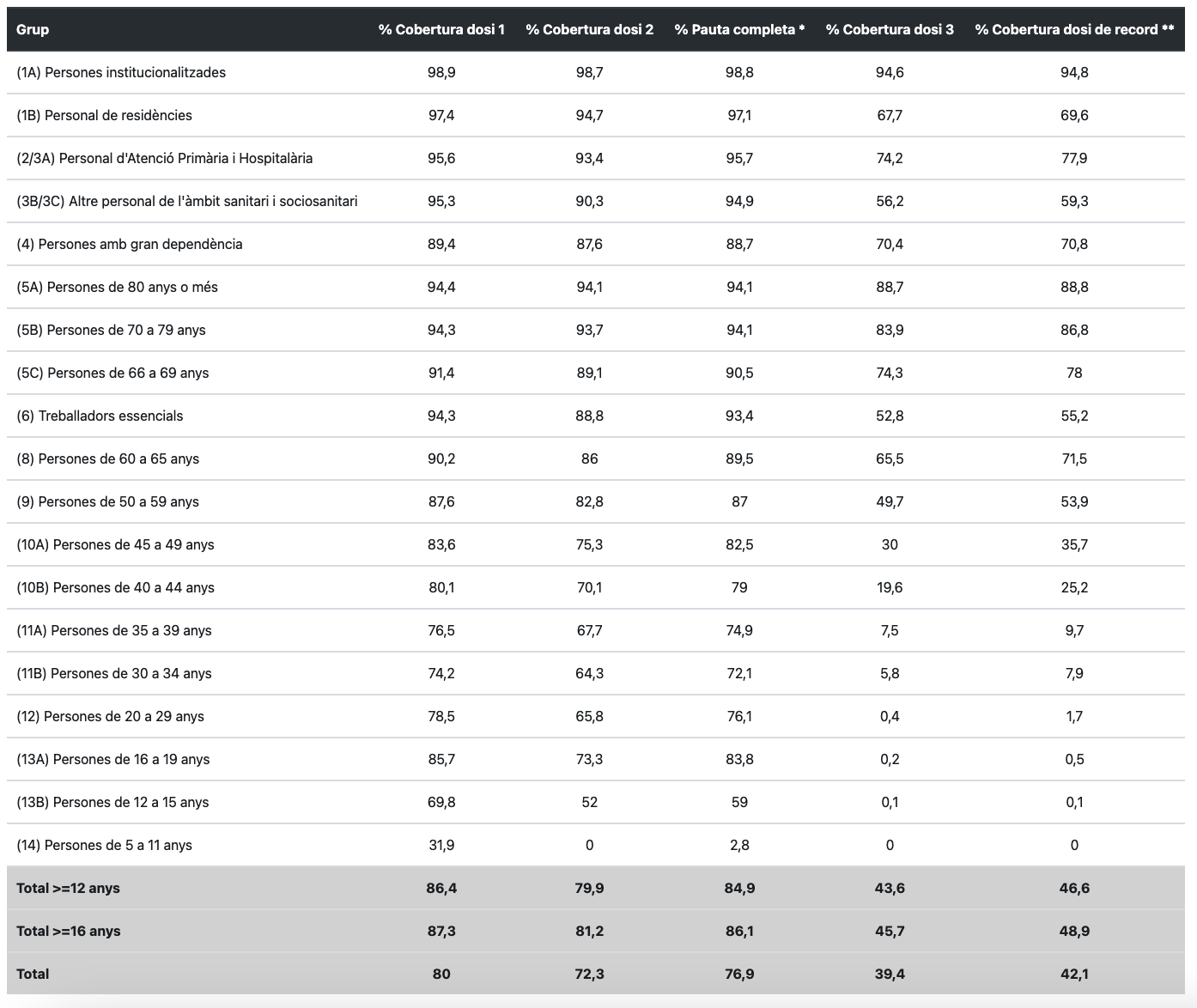This screenshot has height=1008, width=1197.
Task: Select the Total >=12 anys summary row
Action: point(68,888)
